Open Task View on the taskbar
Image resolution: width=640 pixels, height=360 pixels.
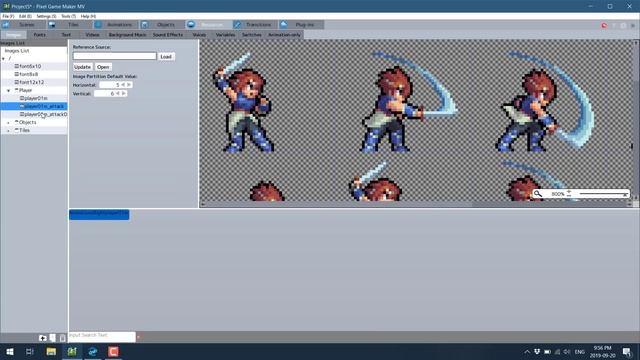pyautogui.click(x=29, y=351)
